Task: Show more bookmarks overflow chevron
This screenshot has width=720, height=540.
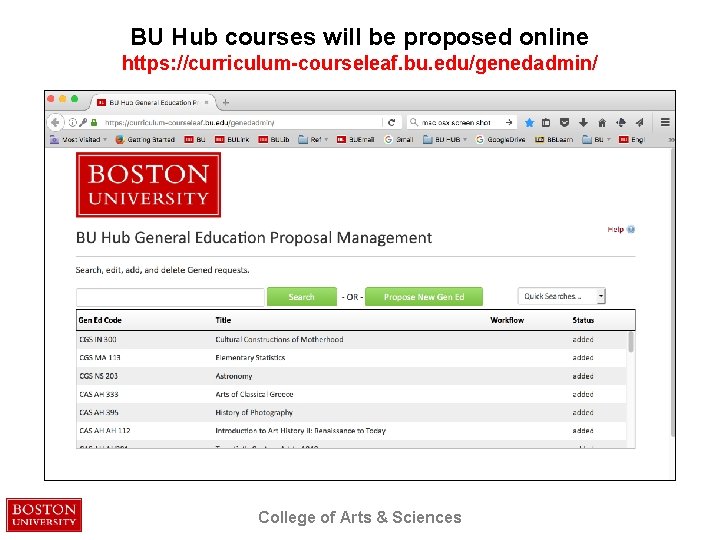Action: point(671,140)
